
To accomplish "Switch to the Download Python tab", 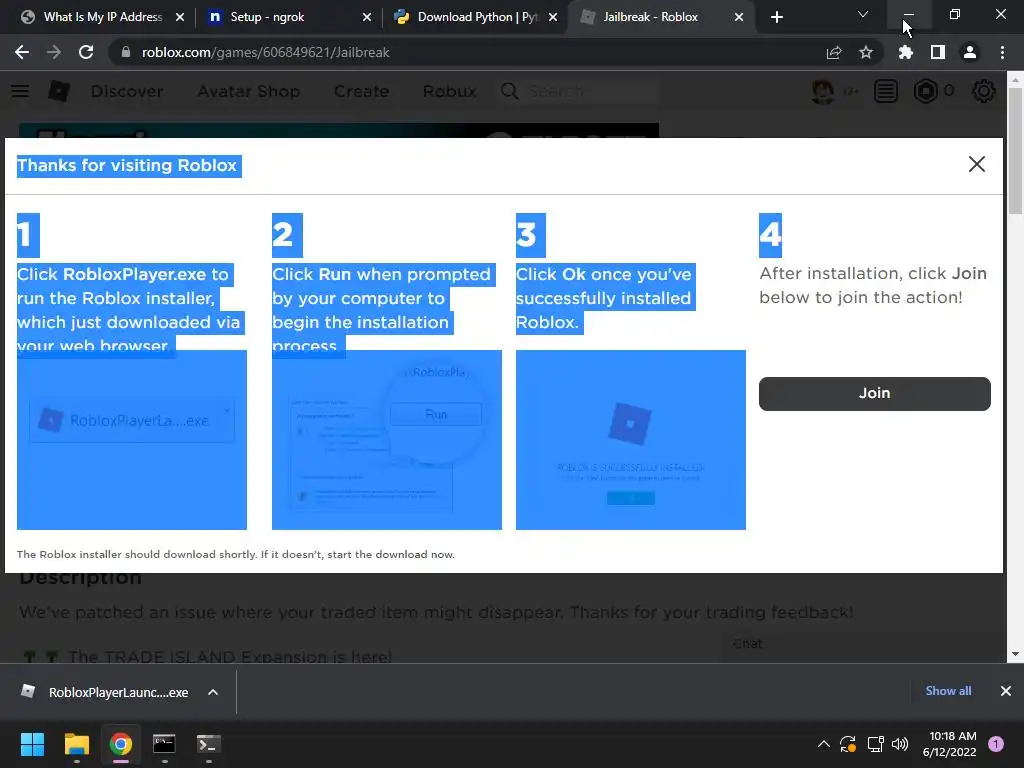I will click(476, 17).
